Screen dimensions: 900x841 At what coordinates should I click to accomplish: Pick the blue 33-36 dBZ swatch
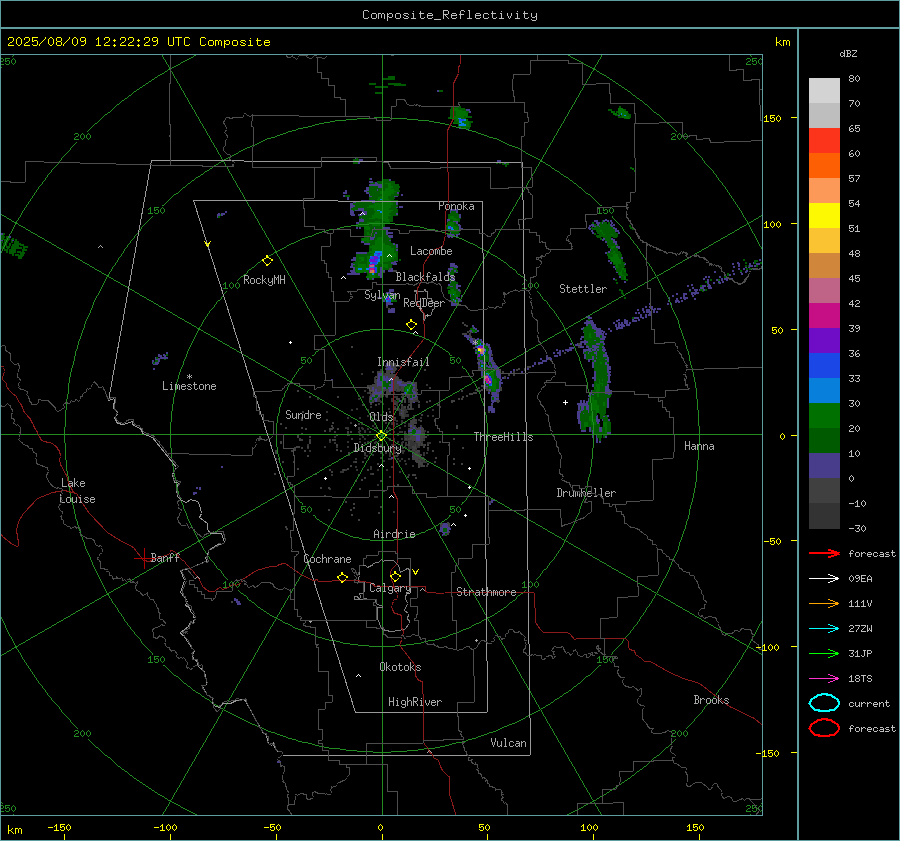[x=824, y=365]
